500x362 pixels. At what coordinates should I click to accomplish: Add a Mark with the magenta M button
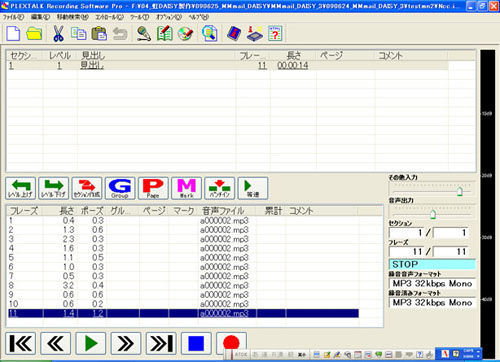click(x=186, y=188)
